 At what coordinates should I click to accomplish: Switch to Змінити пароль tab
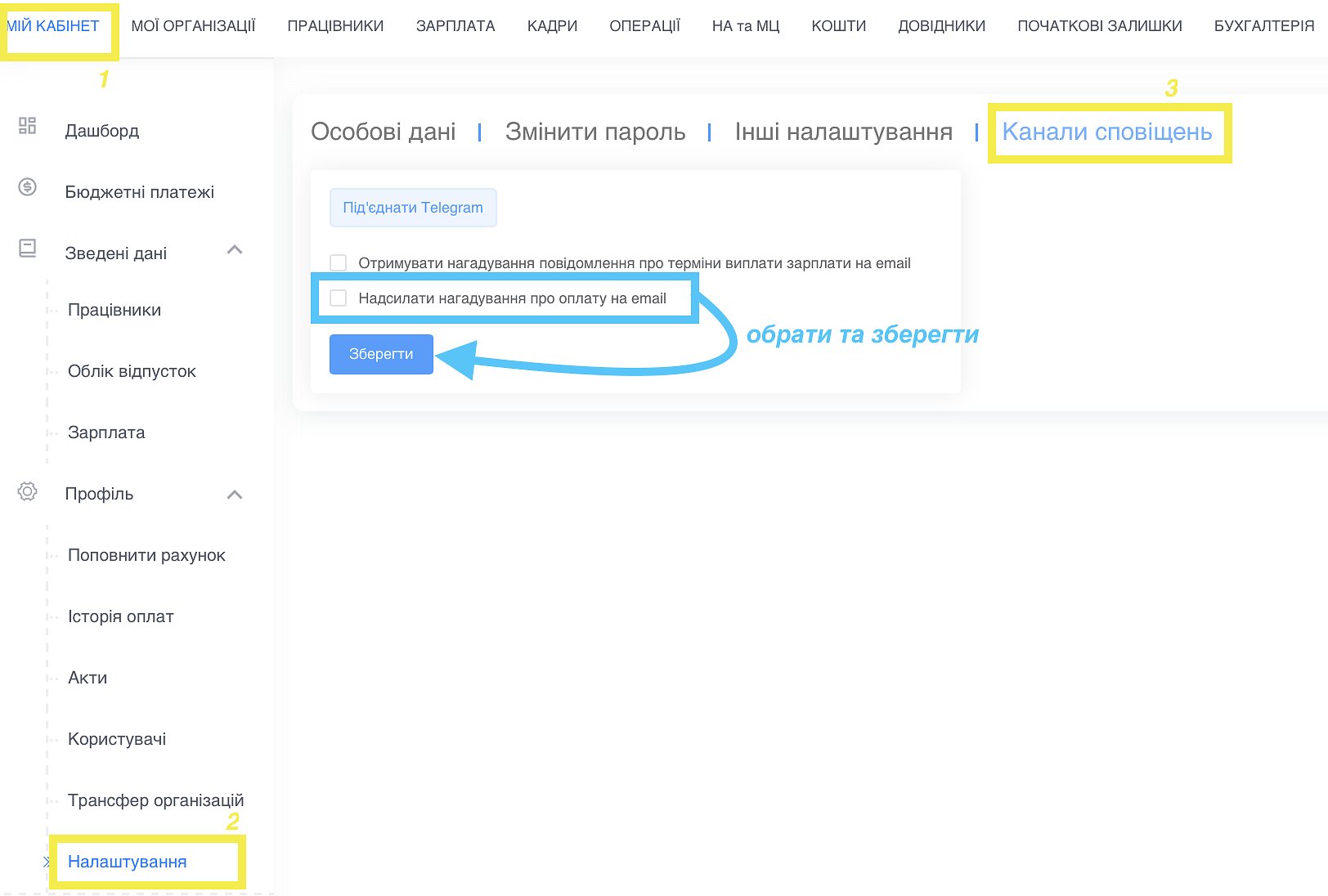tap(594, 132)
